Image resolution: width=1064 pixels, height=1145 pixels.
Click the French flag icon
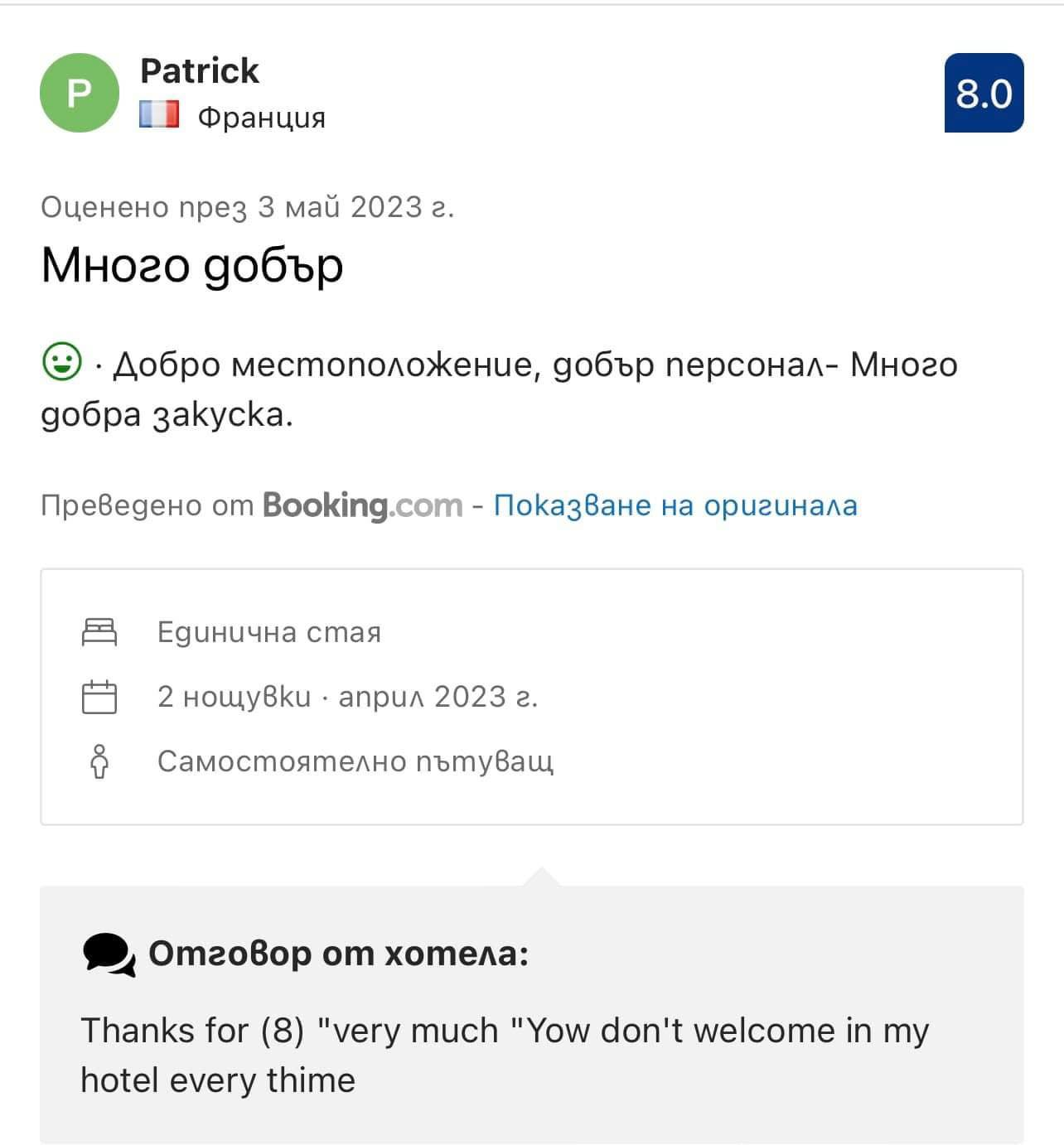click(159, 114)
